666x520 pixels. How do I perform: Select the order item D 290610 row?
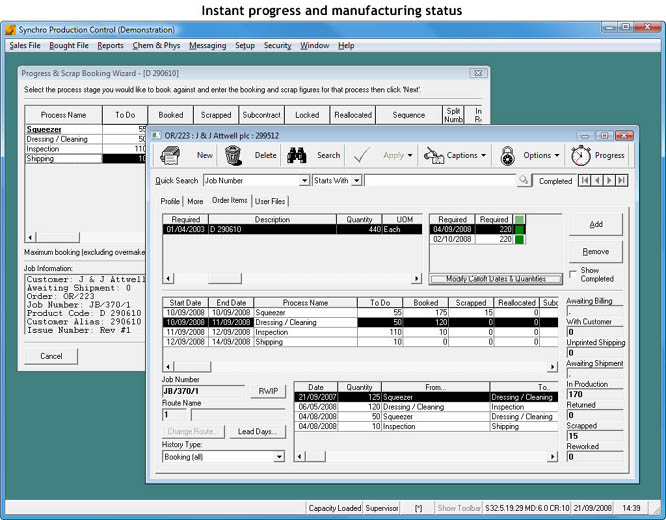coord(292,229)
